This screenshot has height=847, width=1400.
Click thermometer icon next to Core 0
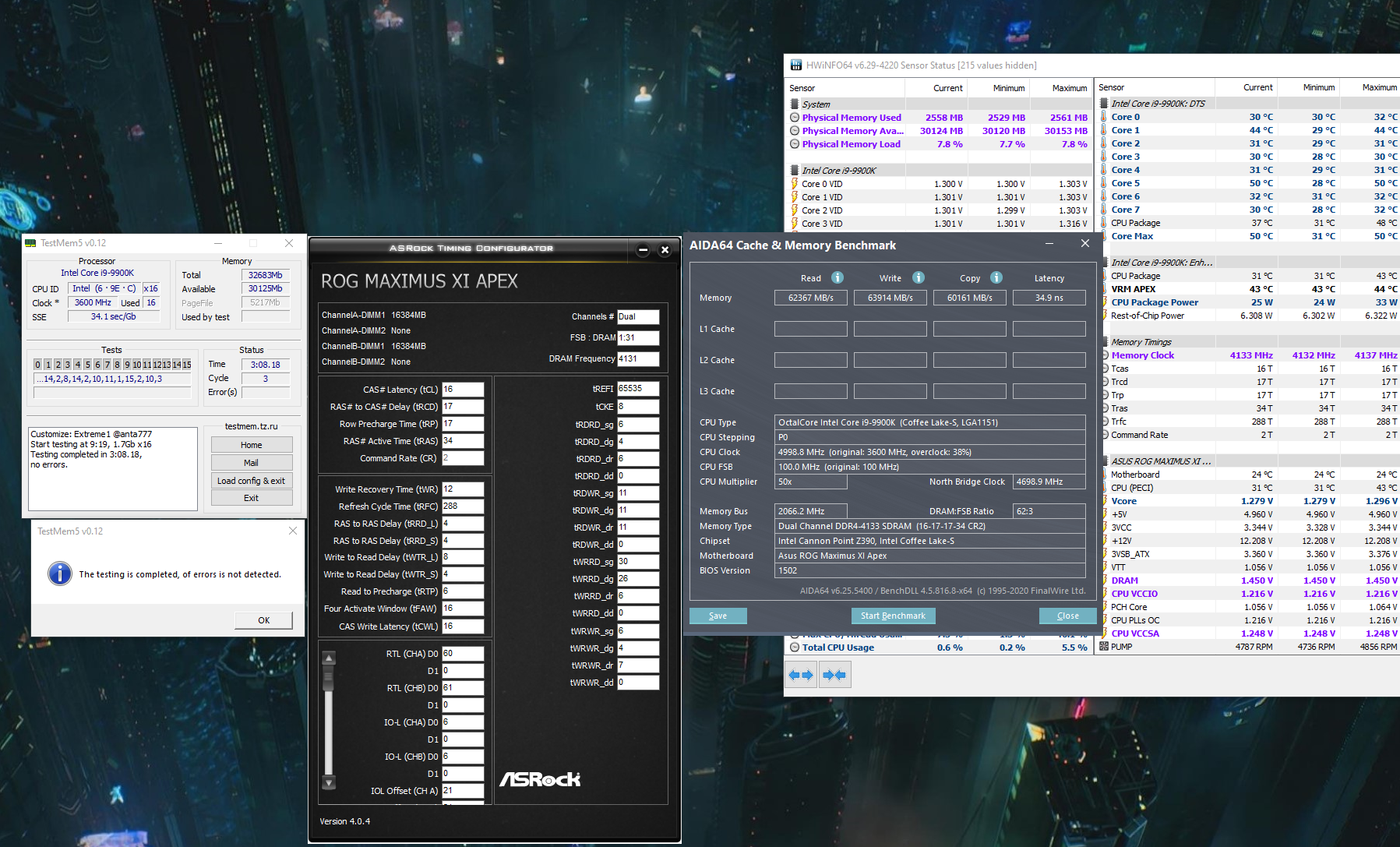[x=1104, y=117]
